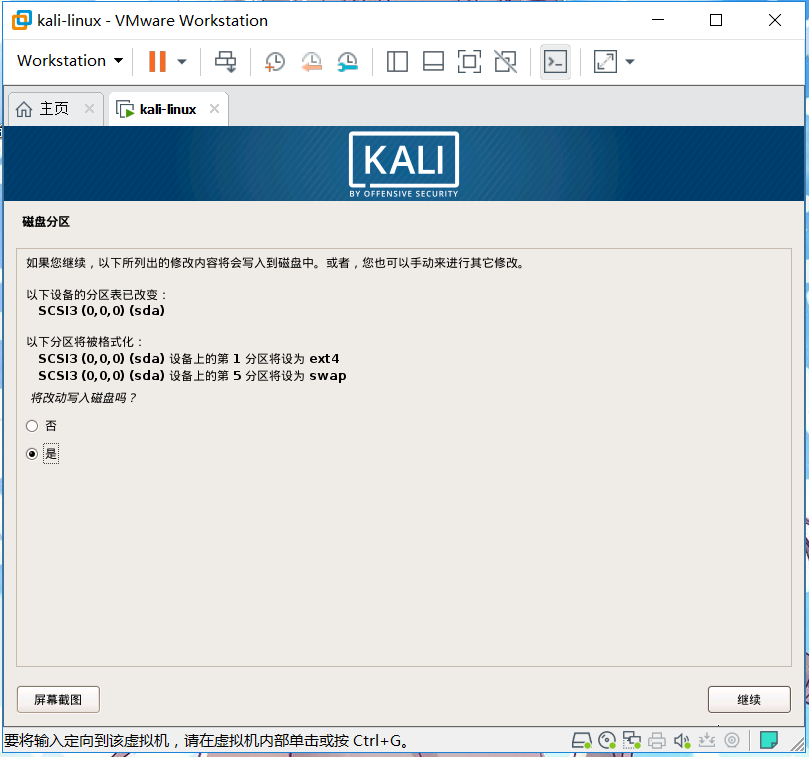Screen dimensions: 809x757
Task: Toggle the console view icon
Action: pyautogui.click(x=555, y=62)
